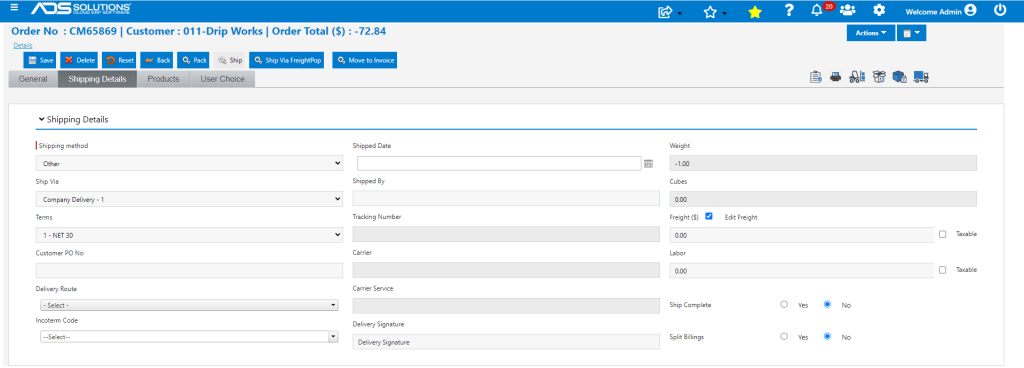
Task: Click the delivery truck icon
Action: coord(921,77)
